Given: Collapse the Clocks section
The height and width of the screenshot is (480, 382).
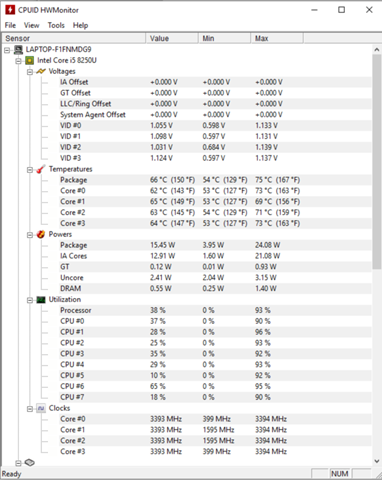Looking at the screenshot, I should 30,409.
